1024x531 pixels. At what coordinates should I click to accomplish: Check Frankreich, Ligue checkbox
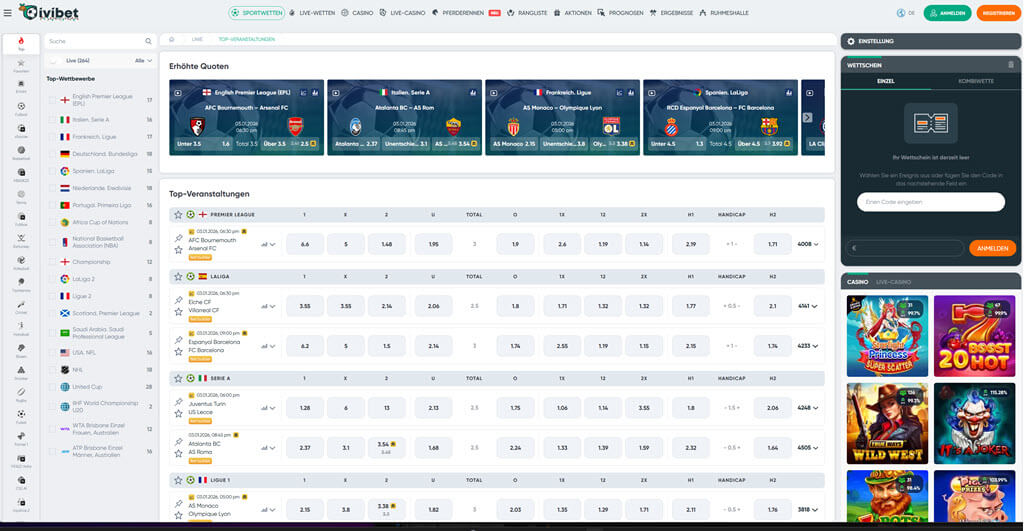click(53, 137)
